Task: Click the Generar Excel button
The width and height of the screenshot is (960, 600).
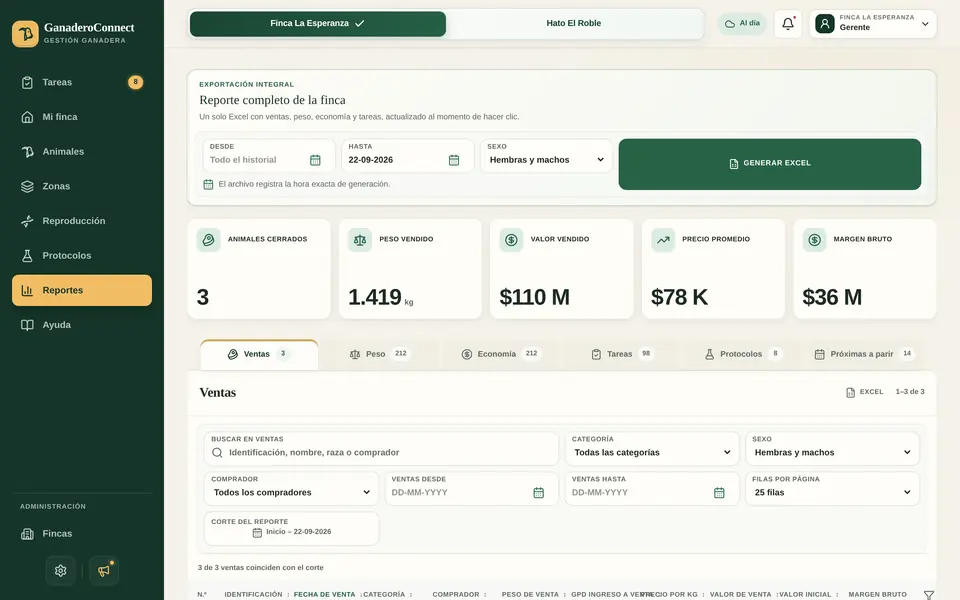Action: tap(770, 164)
